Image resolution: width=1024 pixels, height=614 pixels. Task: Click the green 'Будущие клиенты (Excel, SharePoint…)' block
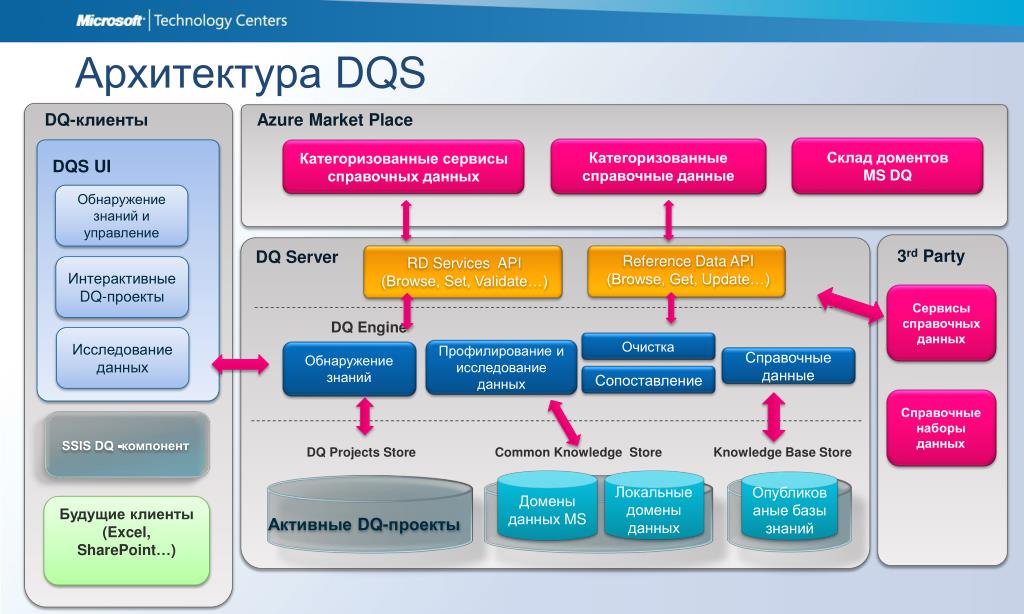pyautogui.click(x=127, y=540)
